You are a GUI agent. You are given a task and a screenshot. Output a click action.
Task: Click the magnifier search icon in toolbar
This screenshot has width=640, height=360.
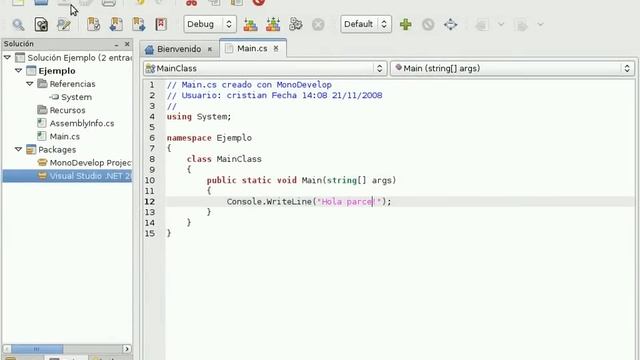click(x=18, y=25)
